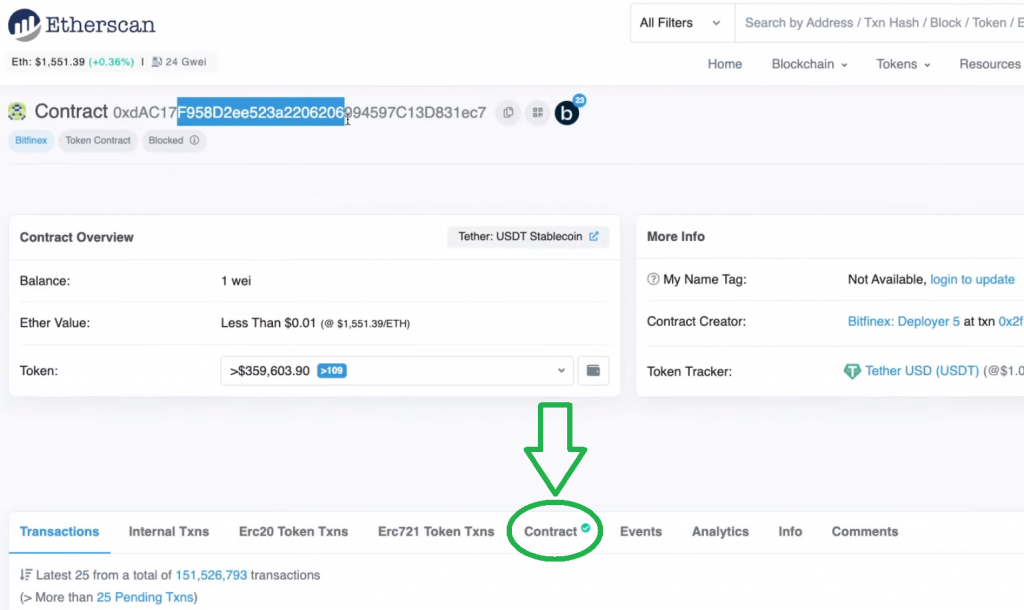The width and height of the screenshot is (1024, 610).
Task: Click the My Name Tag help icon
Action: point(652,279)
